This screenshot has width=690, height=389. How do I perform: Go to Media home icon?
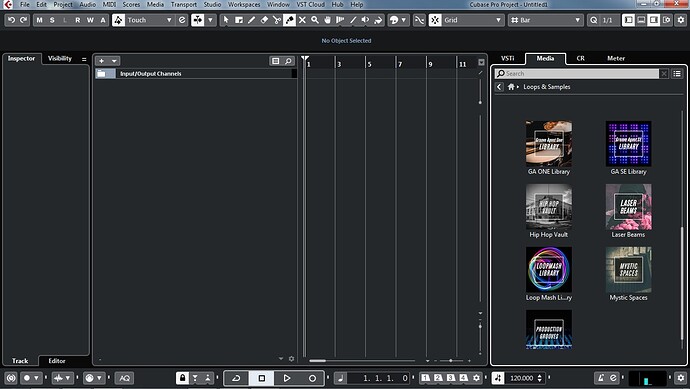(511, 87)
